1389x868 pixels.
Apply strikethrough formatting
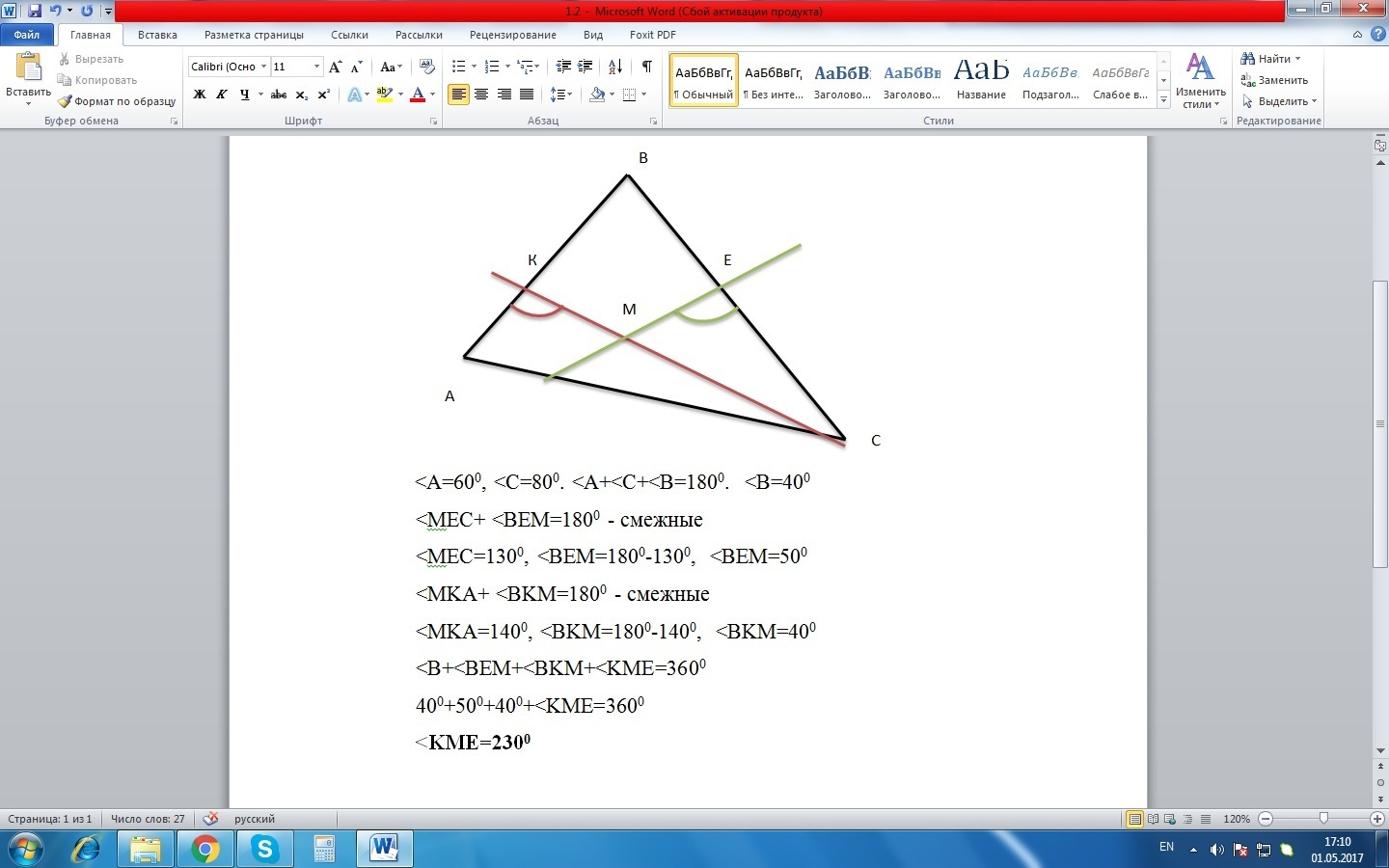[279, 95]
